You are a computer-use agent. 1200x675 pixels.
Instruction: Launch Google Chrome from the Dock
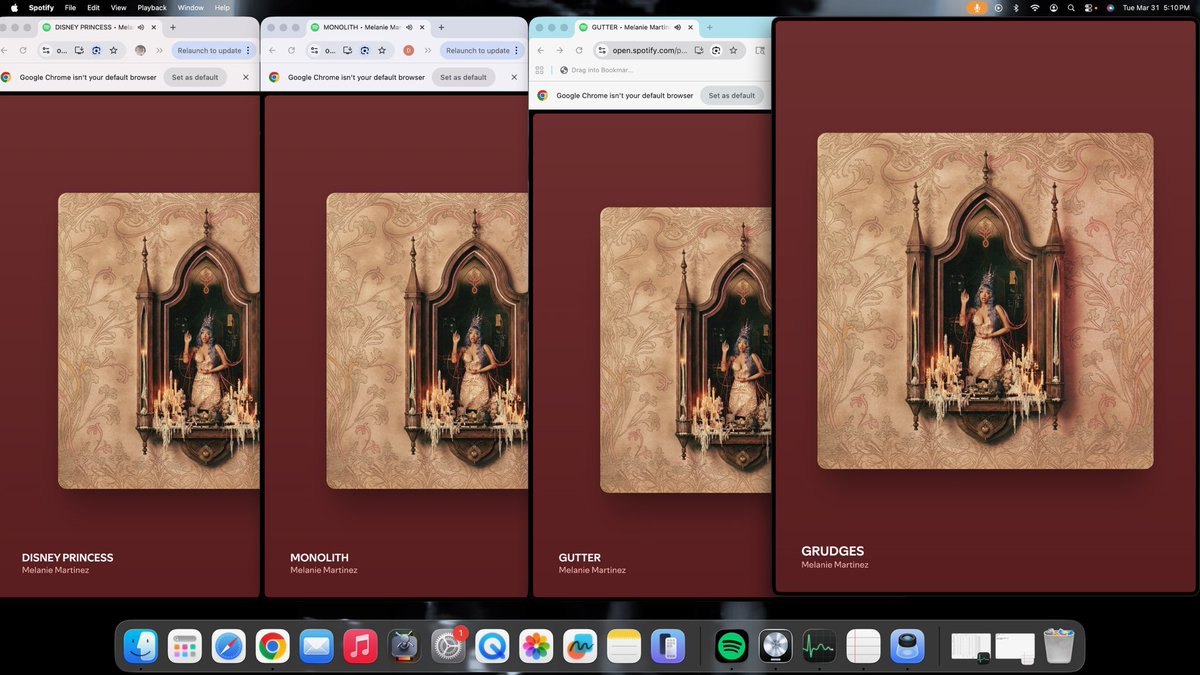(272, 646)
